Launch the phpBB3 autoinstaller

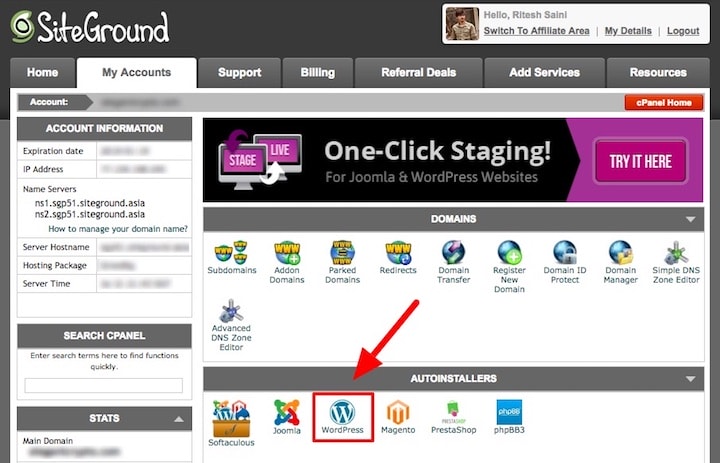pos(509,417)
